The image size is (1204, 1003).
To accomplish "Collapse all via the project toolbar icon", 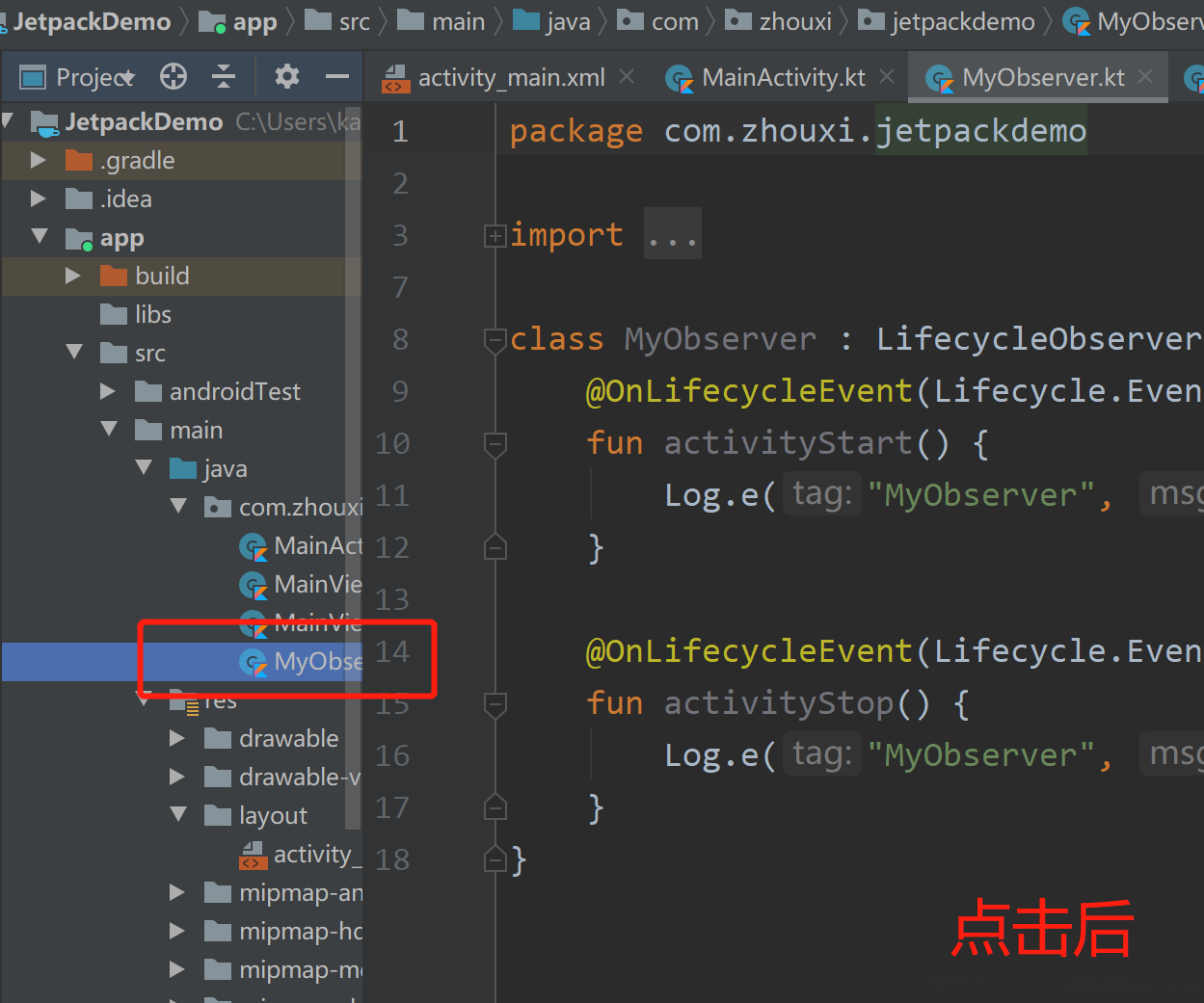I will [224, 76].
